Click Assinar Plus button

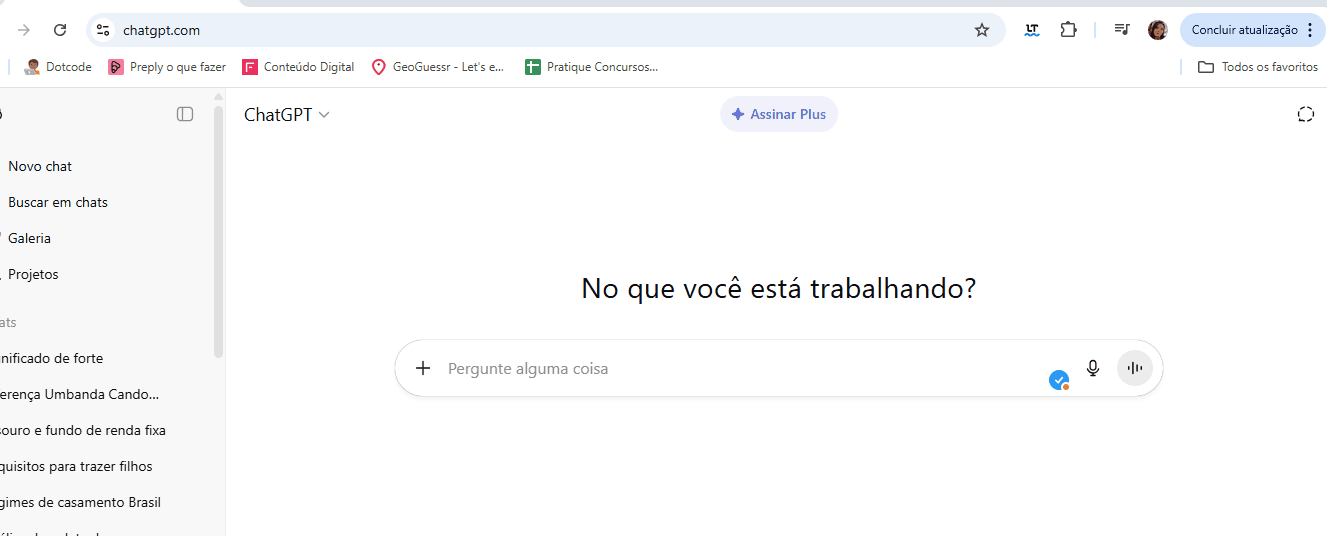[779, 114]
